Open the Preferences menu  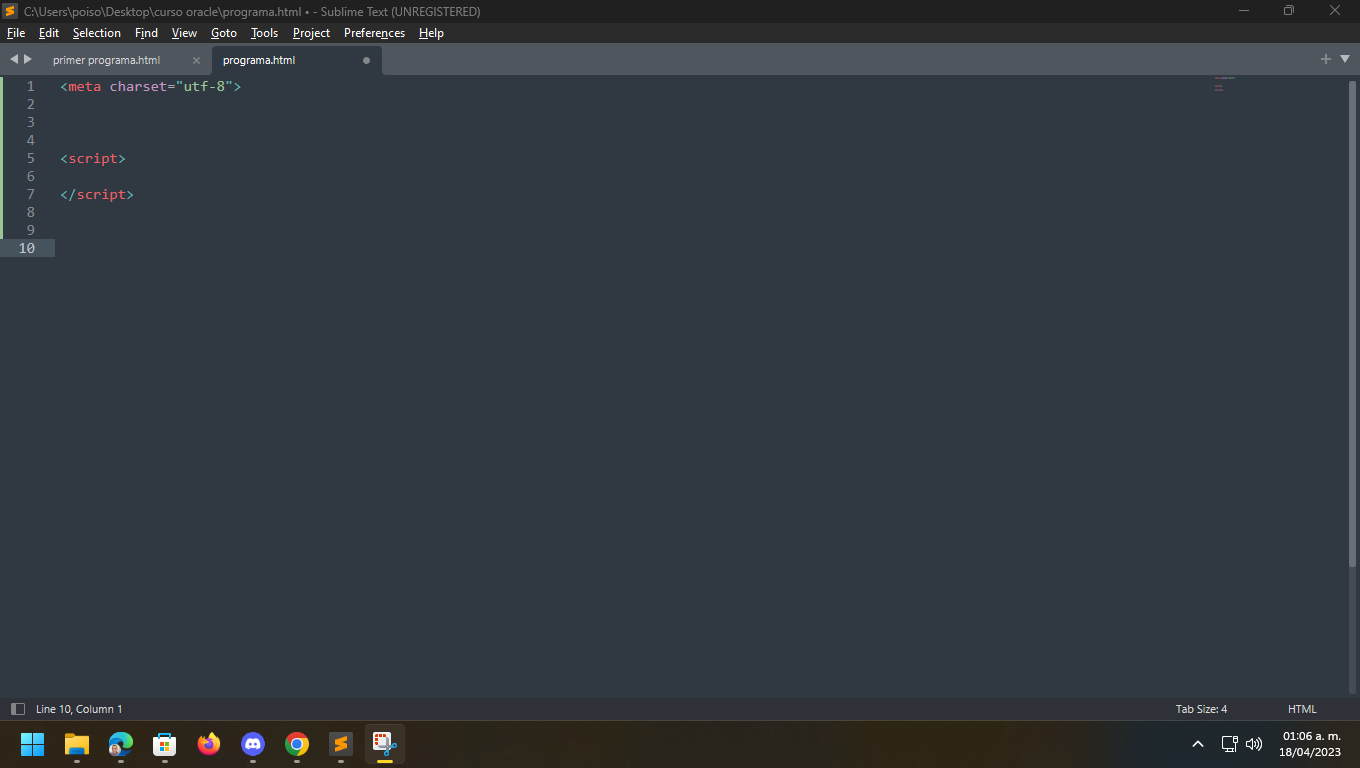click(375, 33)
